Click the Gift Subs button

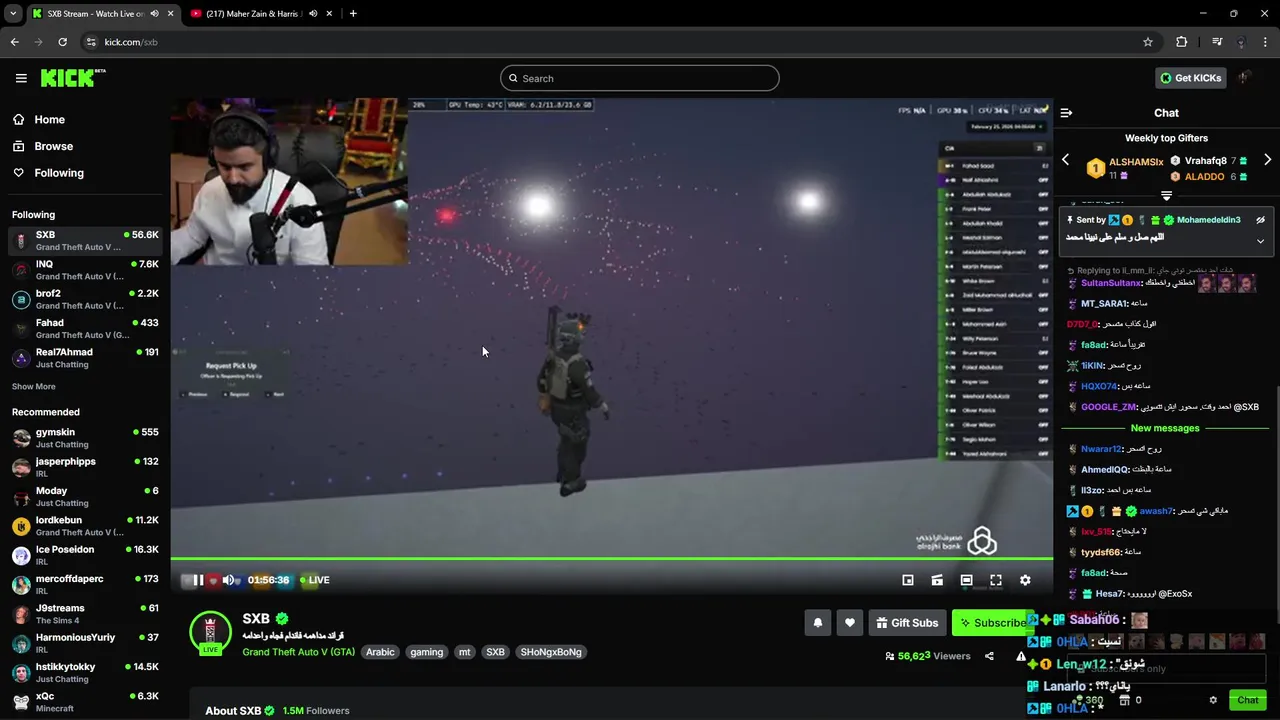pyautogui.click(x=907, y=623)
